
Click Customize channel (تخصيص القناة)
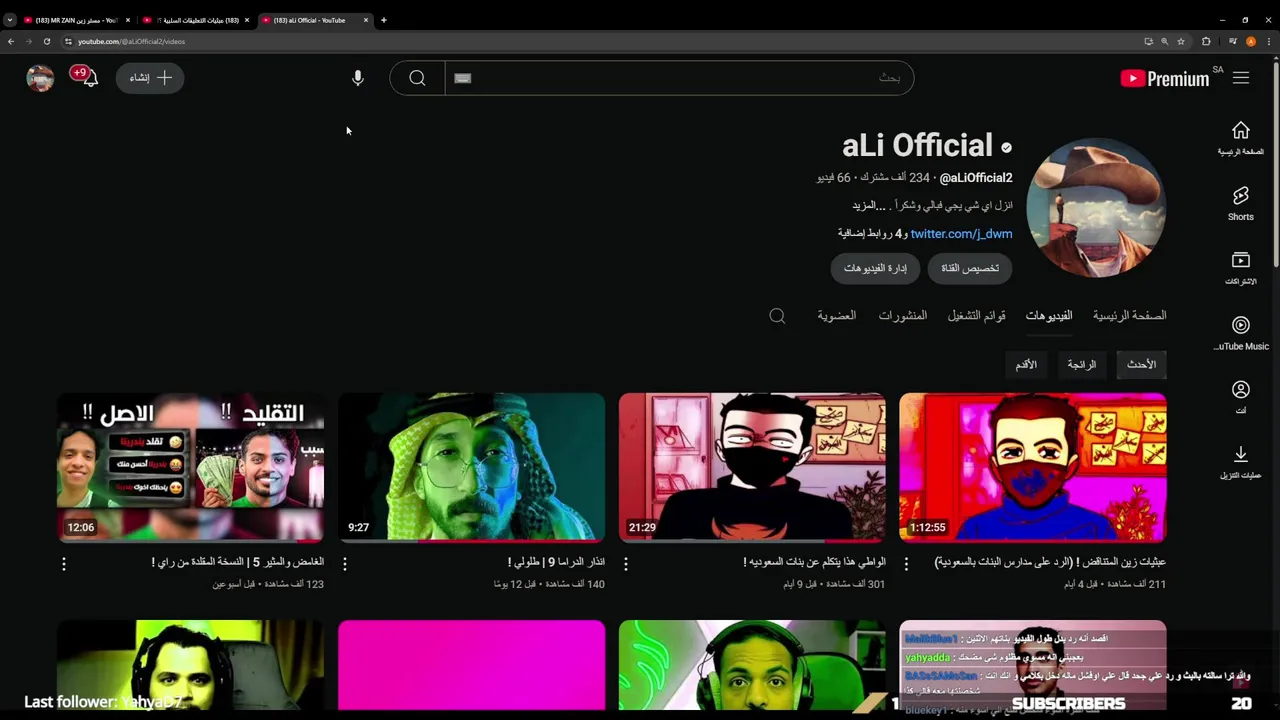click(970, 268)
